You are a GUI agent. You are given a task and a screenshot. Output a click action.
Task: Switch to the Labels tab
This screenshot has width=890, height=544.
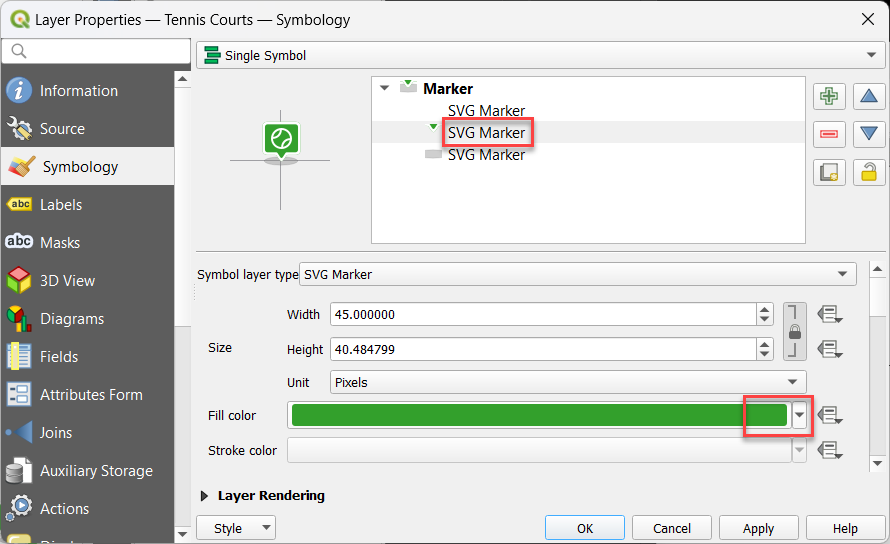(x=61, y=205)
